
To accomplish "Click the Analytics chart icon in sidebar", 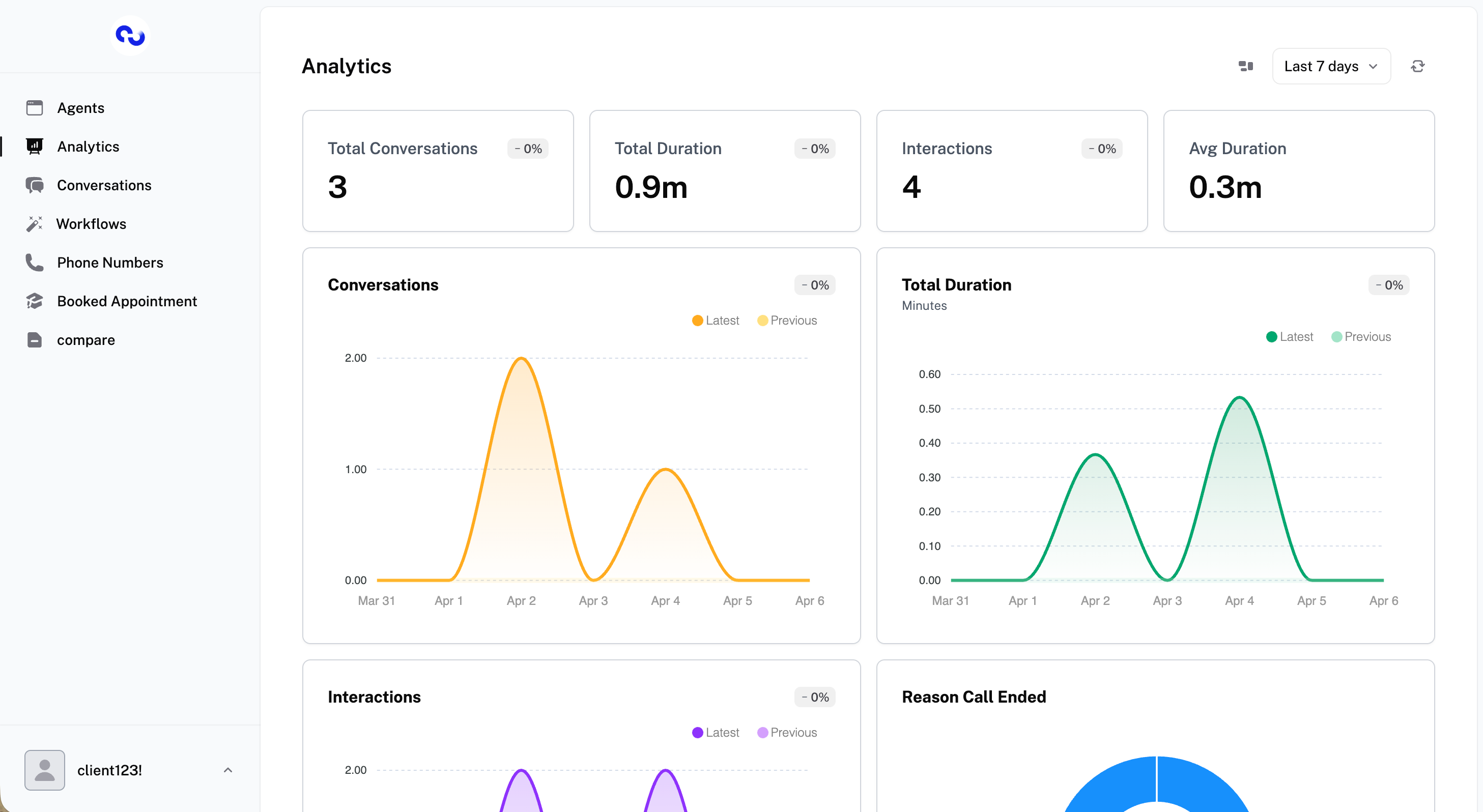I will (x=35, y=146).
